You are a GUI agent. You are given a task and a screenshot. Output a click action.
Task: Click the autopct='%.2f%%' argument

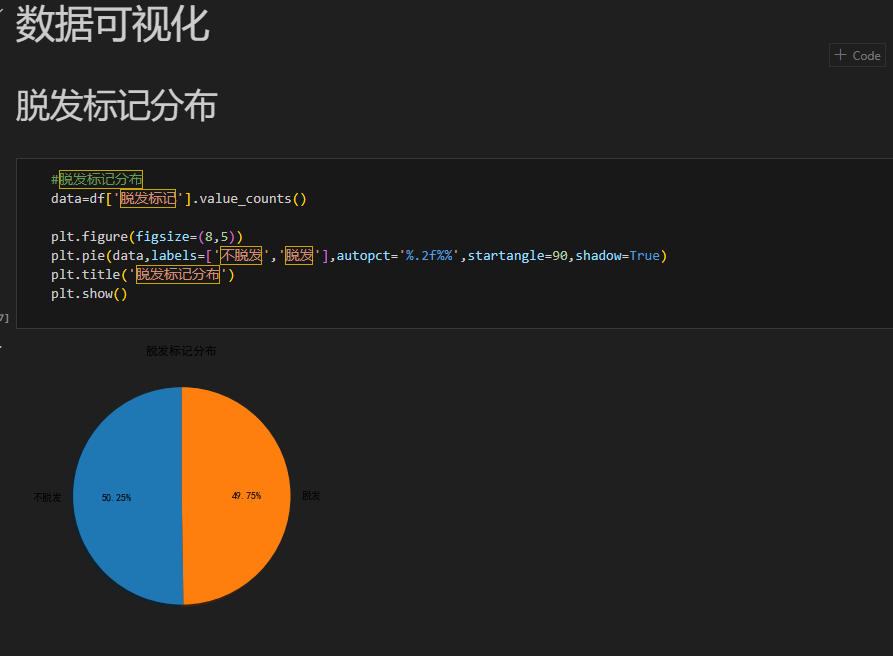pyautogui.click(x=398, y=256)
